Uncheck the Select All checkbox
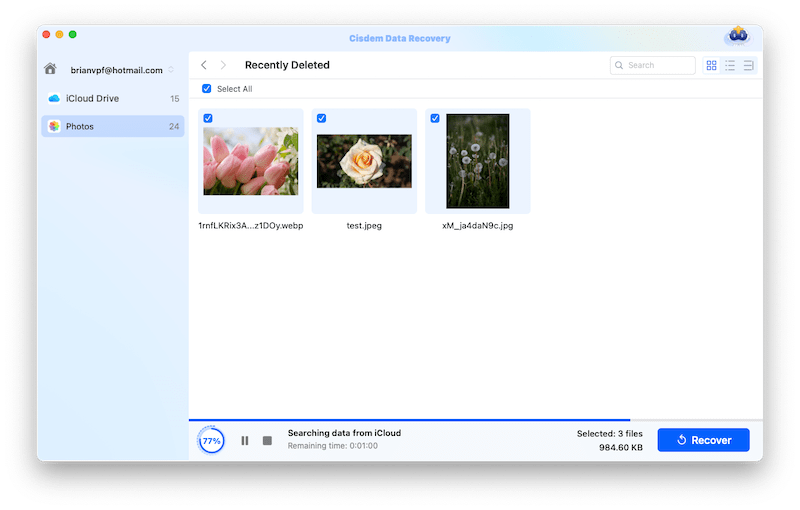This screenshot has width=800, height=510. 207,89
